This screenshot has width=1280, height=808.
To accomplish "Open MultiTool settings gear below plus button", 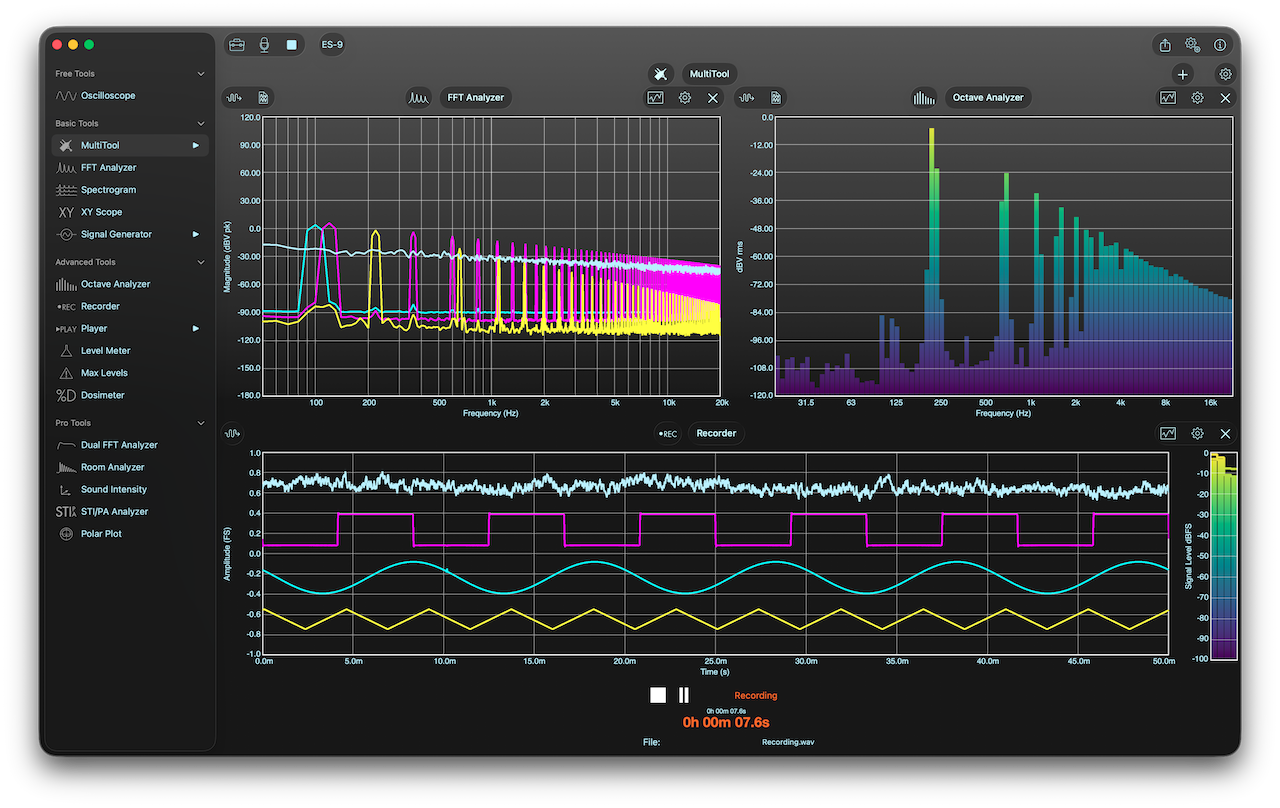I will pos(1225,74).
